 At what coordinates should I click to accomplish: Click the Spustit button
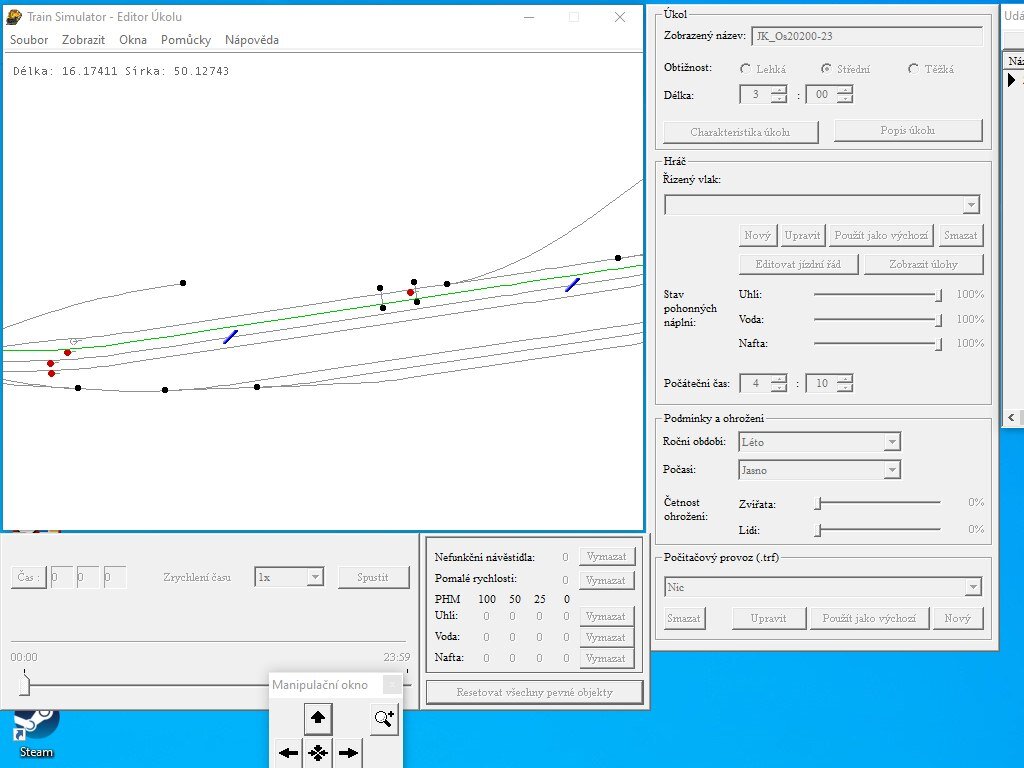click(x=373, y=577)
